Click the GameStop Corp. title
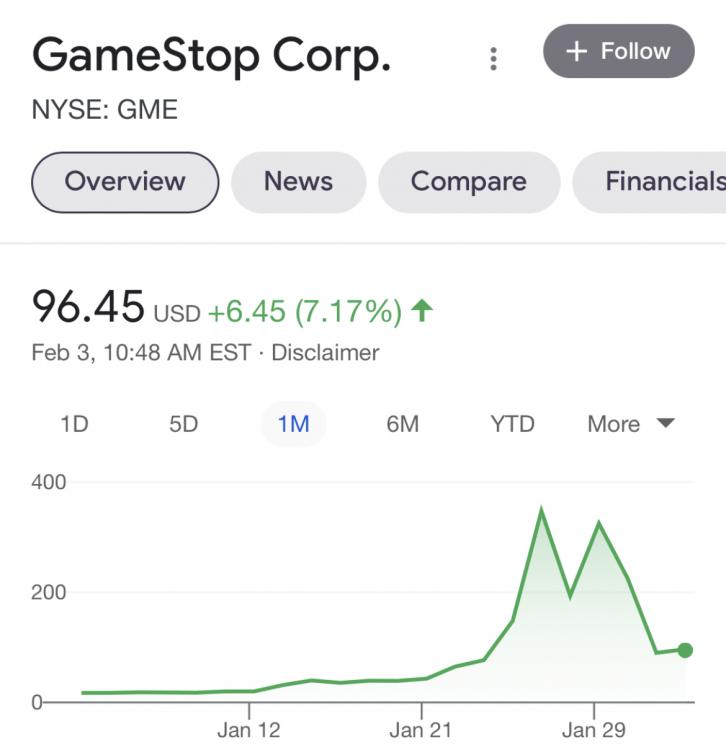The image size is (726, 750). 211,56
